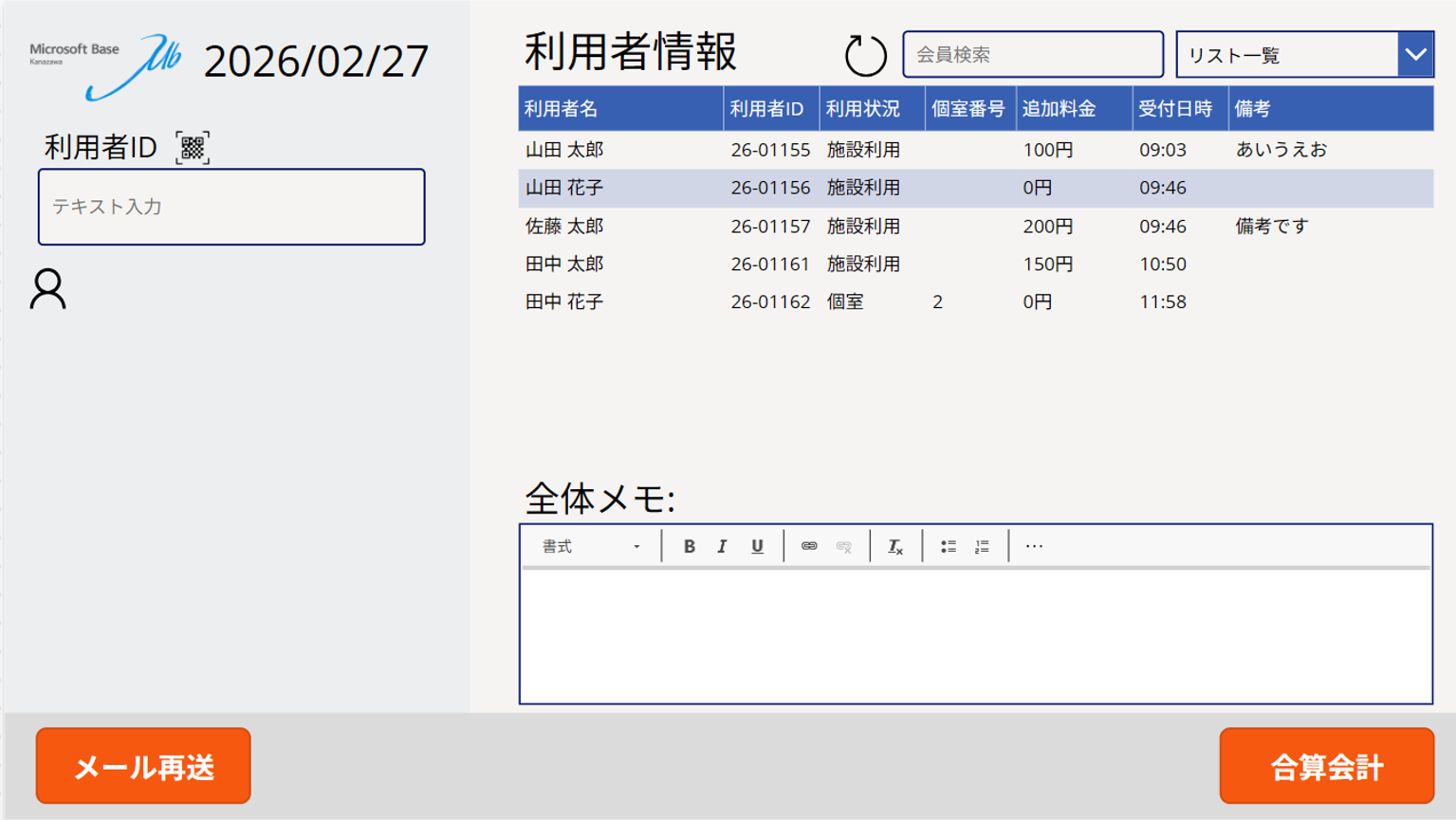Click the user profile silhouette icon
The image size is (1456, 820).
point(47,289)
